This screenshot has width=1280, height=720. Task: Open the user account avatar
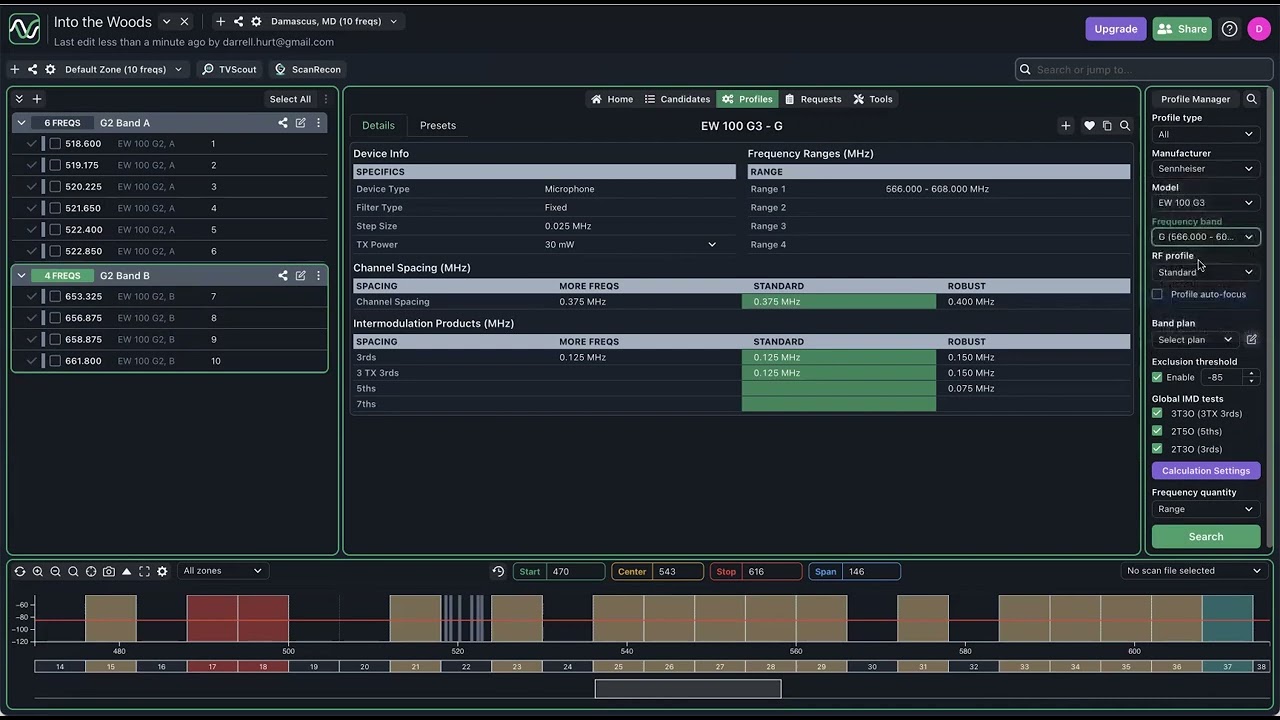(1258, 29)
